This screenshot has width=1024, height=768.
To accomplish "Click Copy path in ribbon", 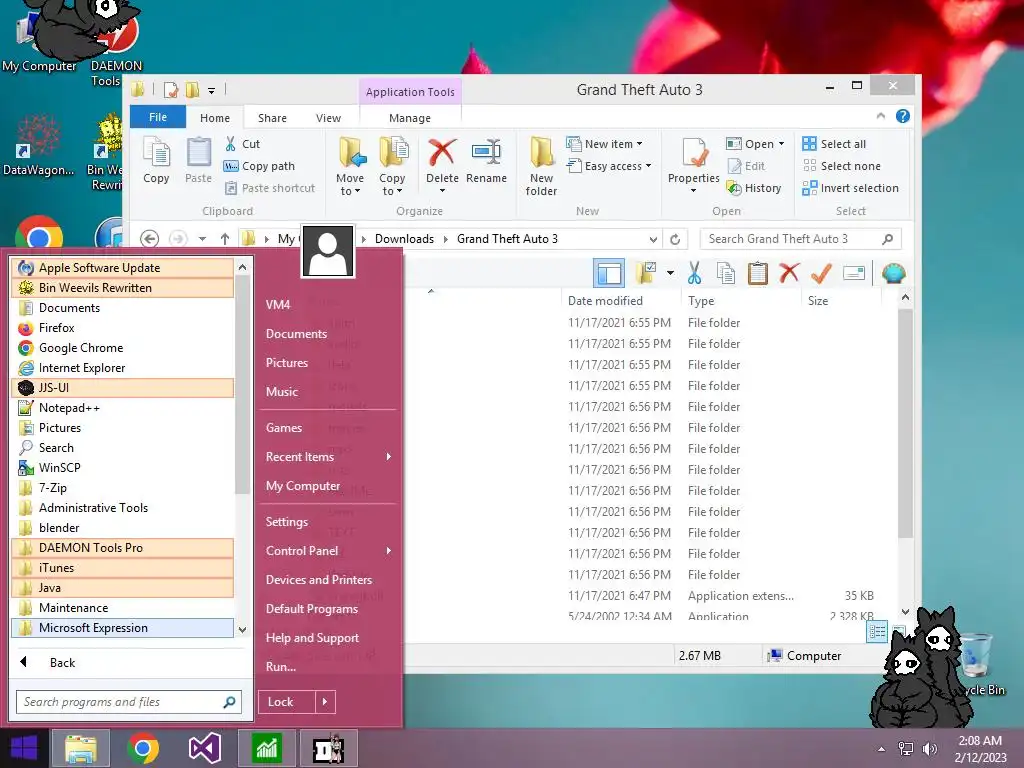I will click(x=259, y=166).
